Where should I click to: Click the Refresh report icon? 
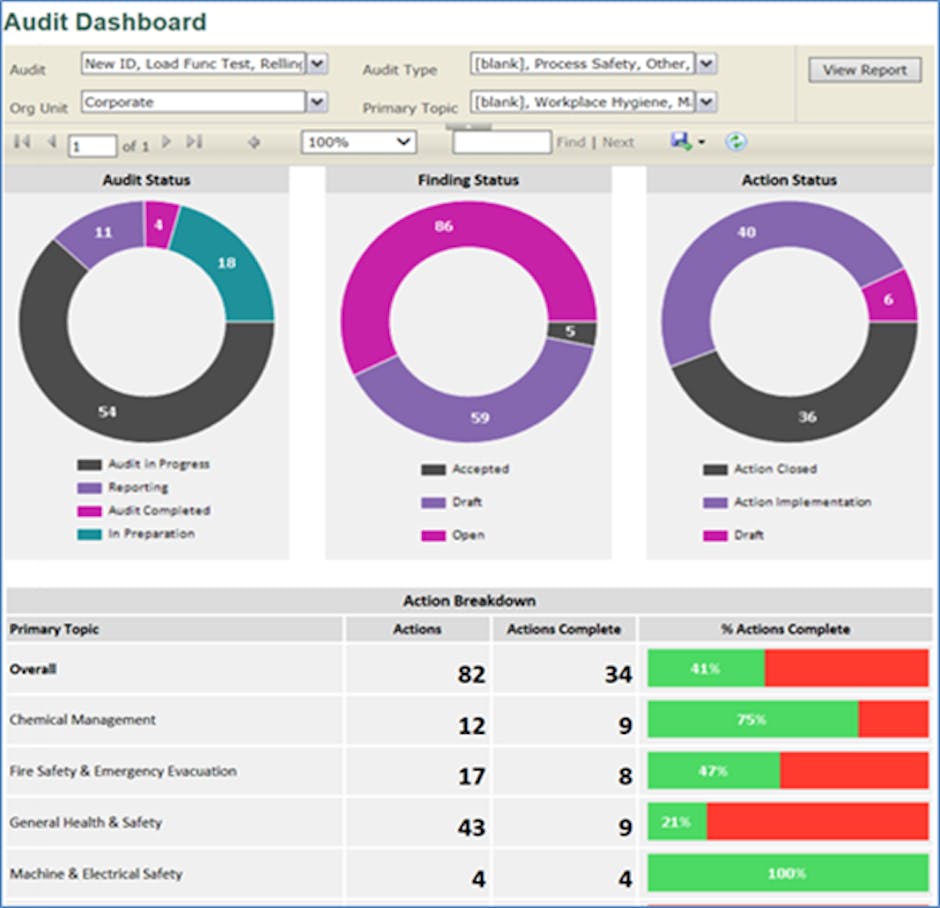pos(736,141)
